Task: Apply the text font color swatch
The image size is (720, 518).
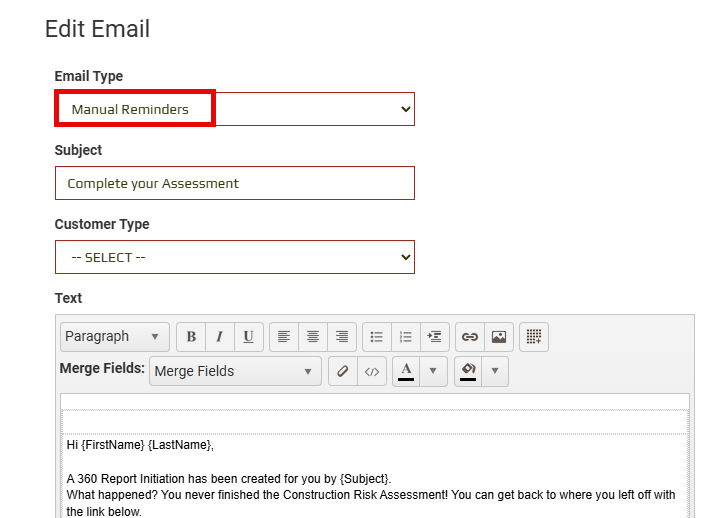Action: (406, 371)
